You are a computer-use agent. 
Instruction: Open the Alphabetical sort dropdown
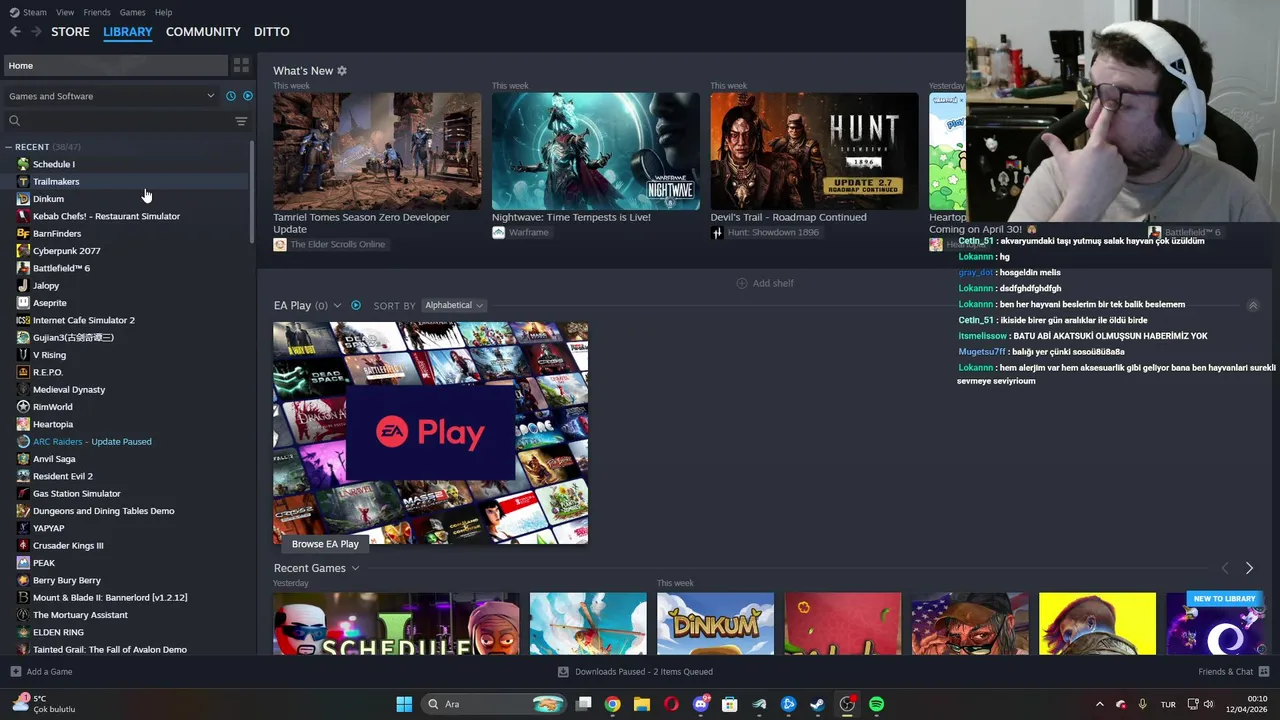pos(454,305)
